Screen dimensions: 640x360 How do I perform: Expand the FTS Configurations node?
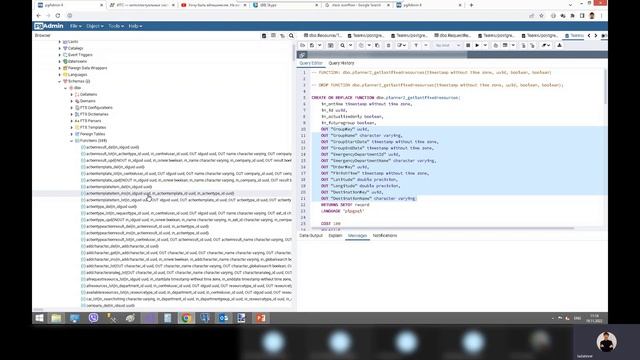(71, 108)
